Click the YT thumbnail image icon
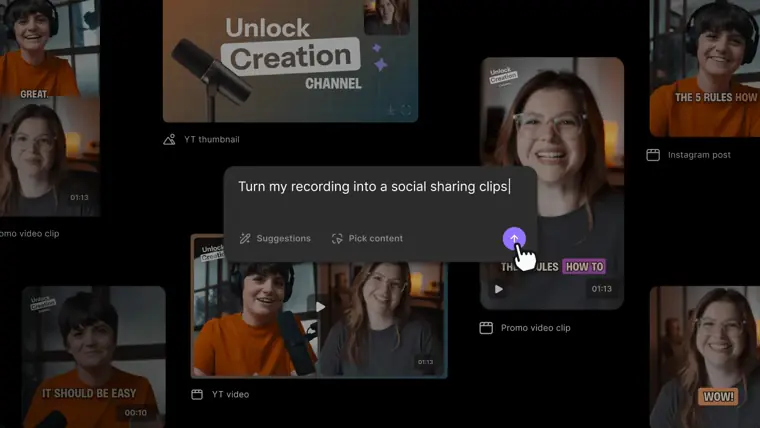Image resolution: width=760 pixels, height=428 pixels. pyautogui.click(x=169, y=140)
